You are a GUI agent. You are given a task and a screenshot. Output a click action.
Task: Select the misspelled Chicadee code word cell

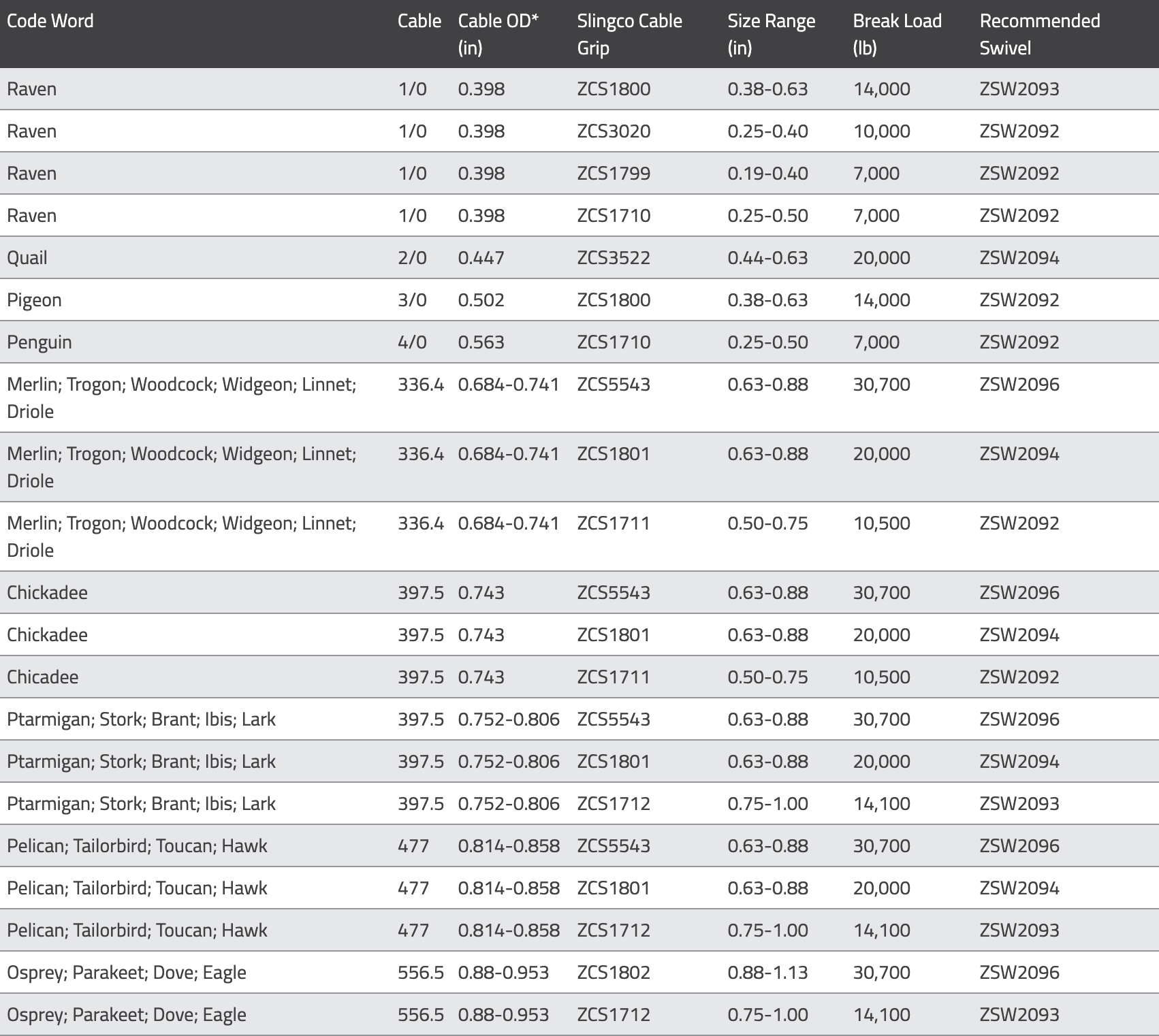tap(42, 677)
